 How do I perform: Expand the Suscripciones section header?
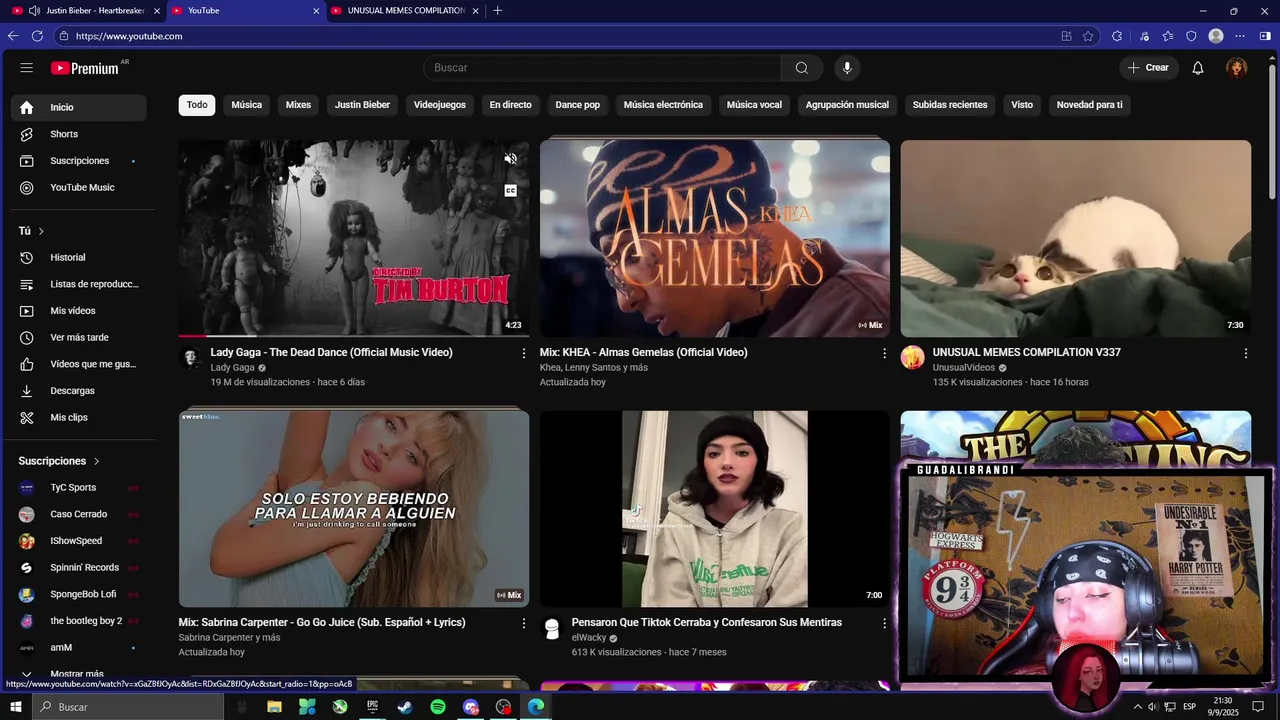click(x=59, y=461)
